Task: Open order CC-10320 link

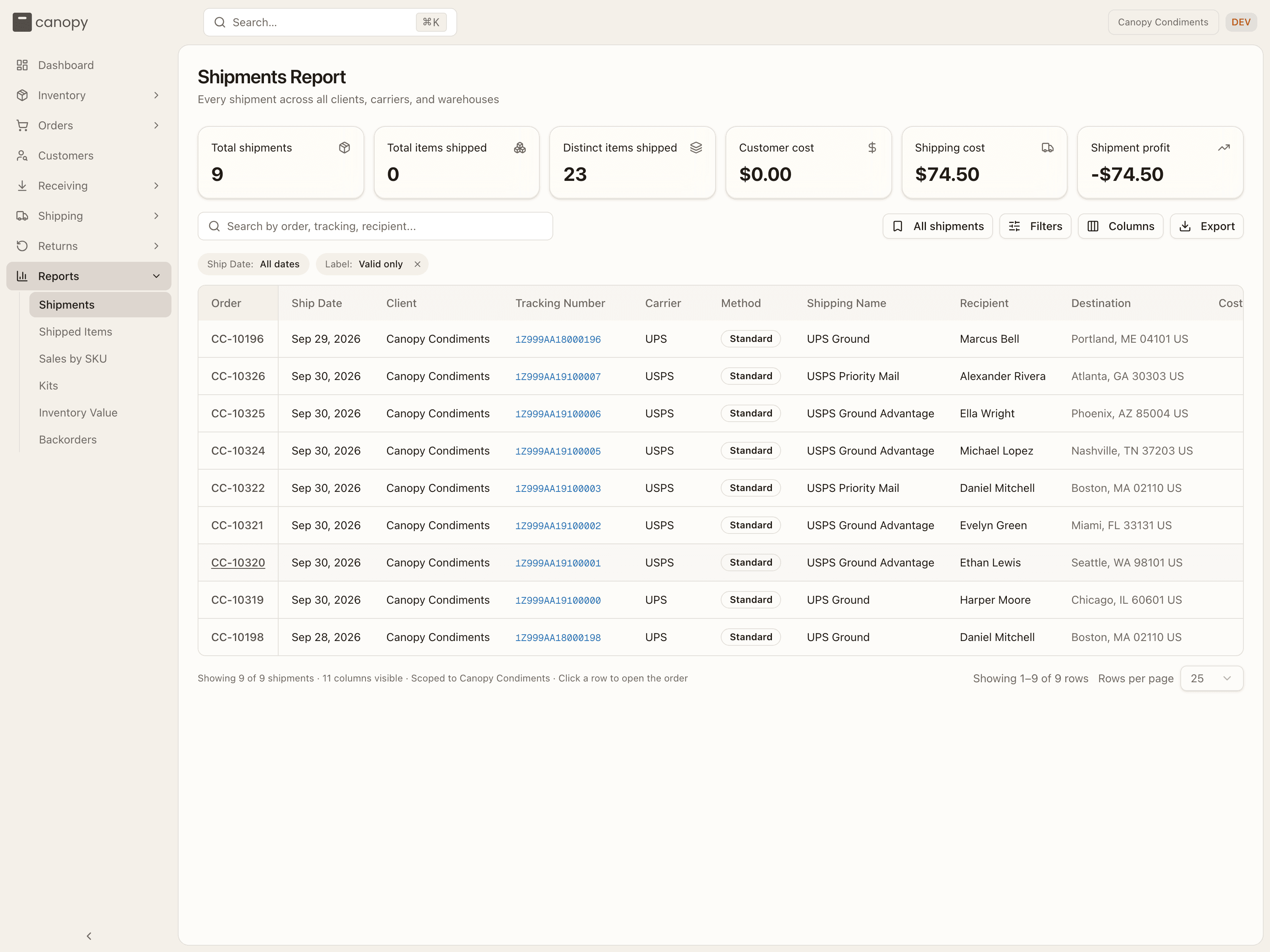Action: pos(238,562)
